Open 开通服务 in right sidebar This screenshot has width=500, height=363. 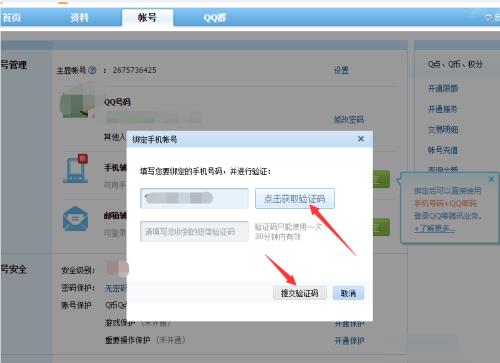(x=443, y=109)
